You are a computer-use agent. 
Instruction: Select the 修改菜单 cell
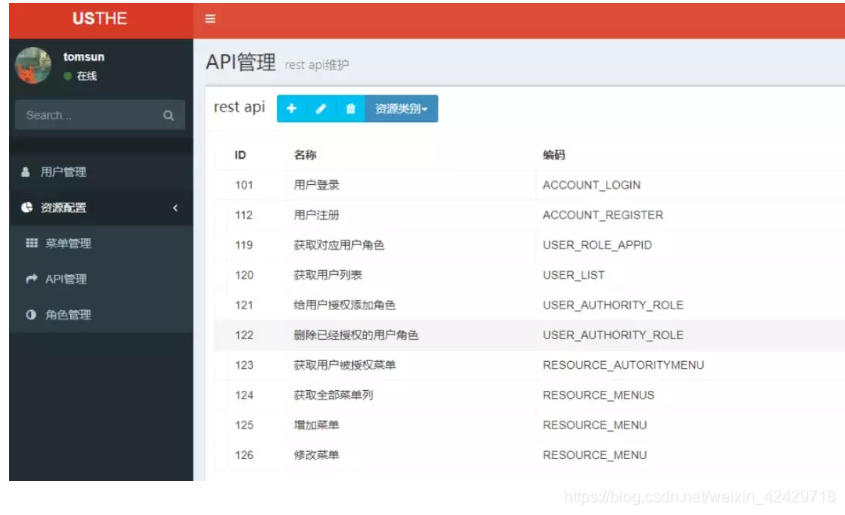[316, 455]
